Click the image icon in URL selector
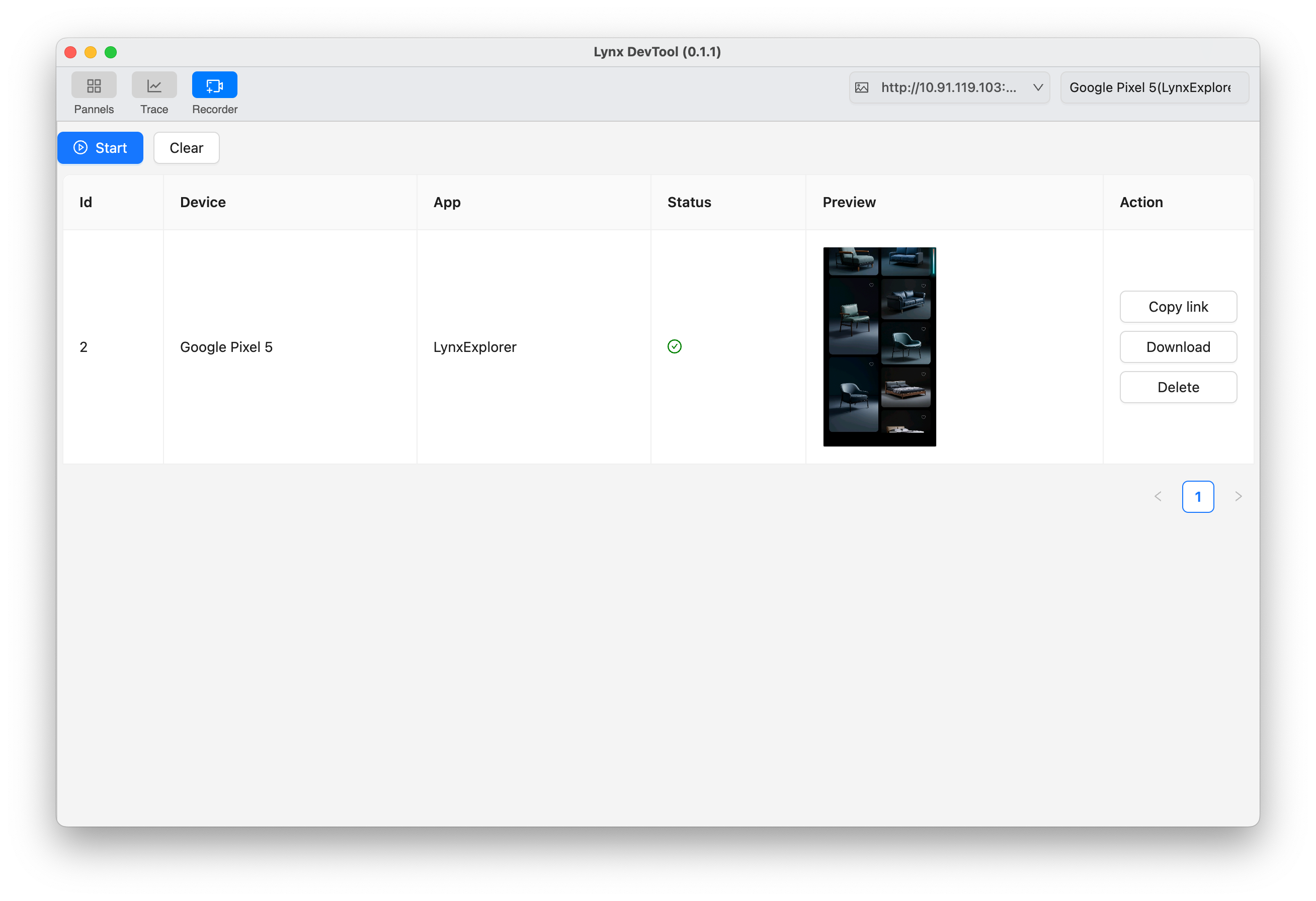This screenshot has height=901, width=1316. pos(861,87)
